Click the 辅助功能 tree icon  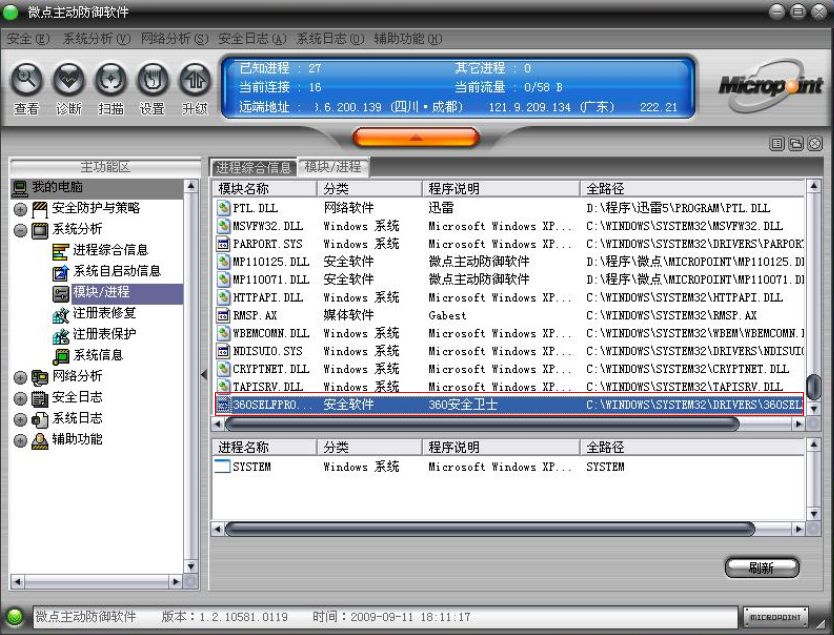coord(40,440)
